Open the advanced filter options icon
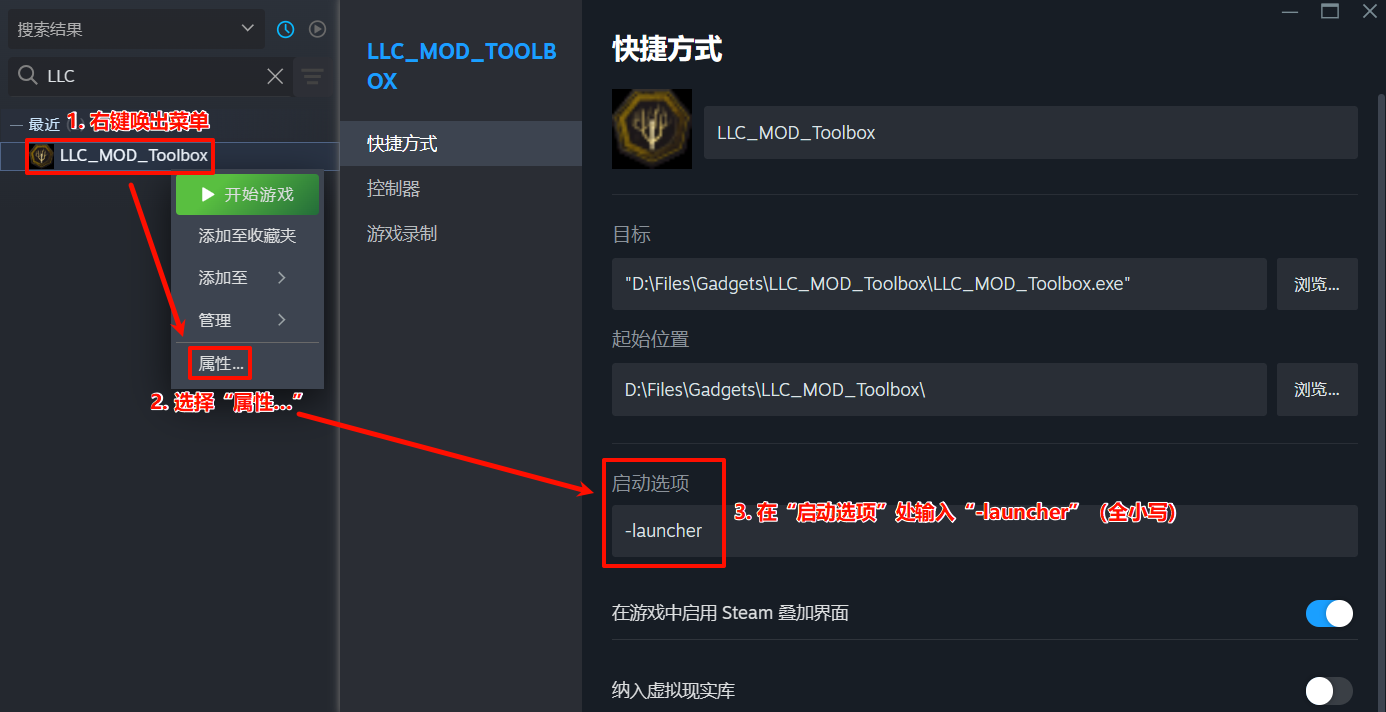1386x712 pixels. pos(313,76)
